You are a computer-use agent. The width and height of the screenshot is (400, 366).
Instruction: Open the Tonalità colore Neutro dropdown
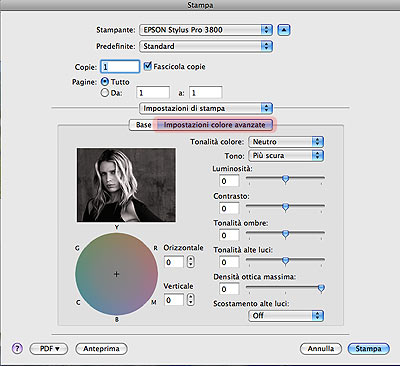[x=286, y=142]
